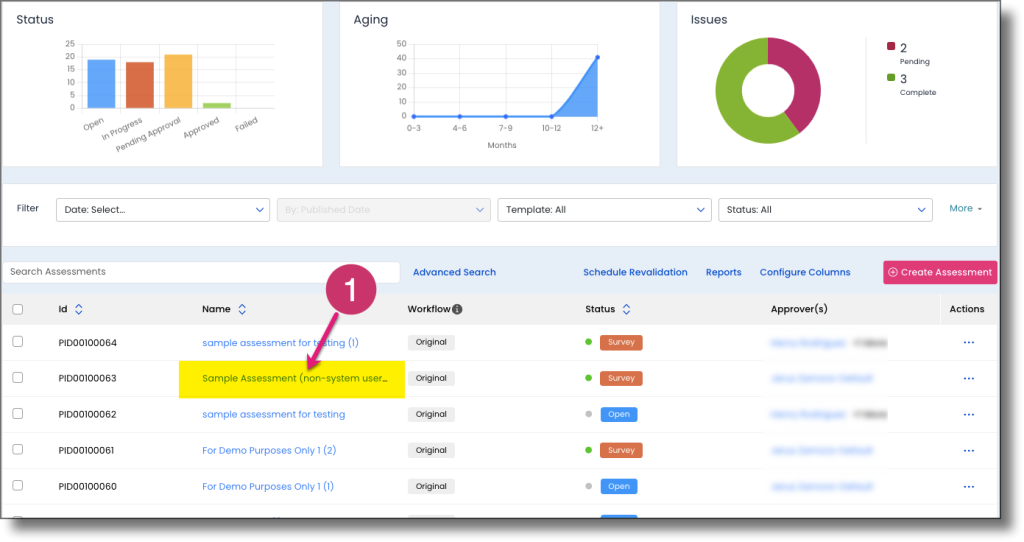This screenshot has height=542, width=1024.
Task: Expand the More filters menu
Action: 965,208
